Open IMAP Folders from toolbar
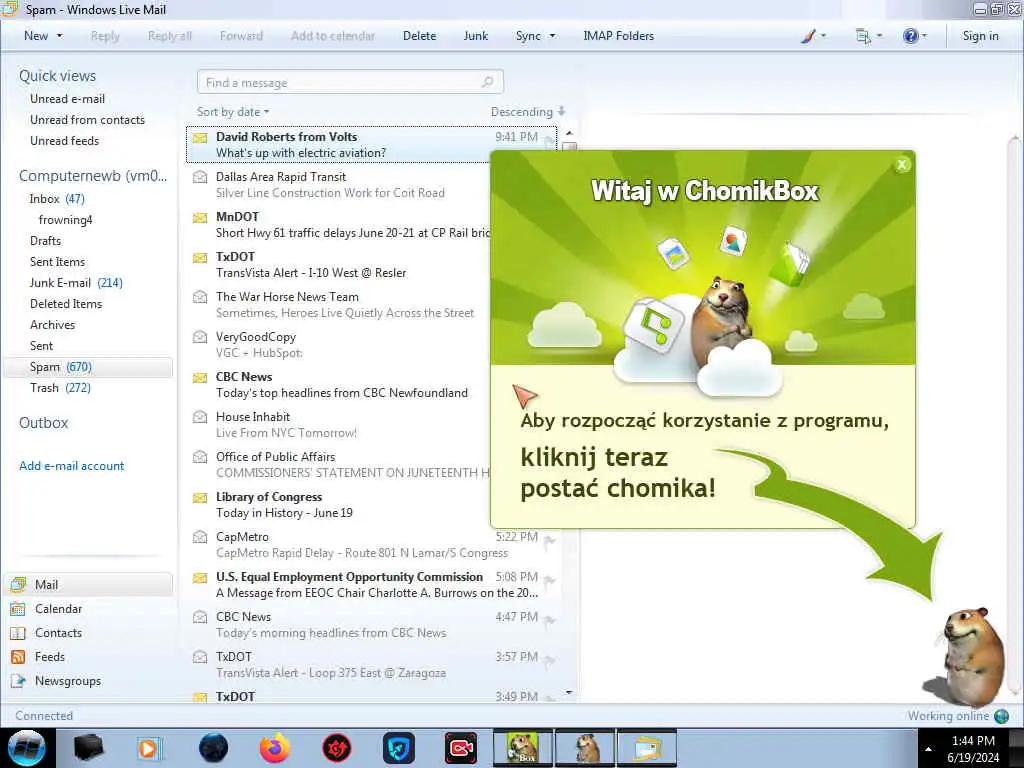 [618, 36]
